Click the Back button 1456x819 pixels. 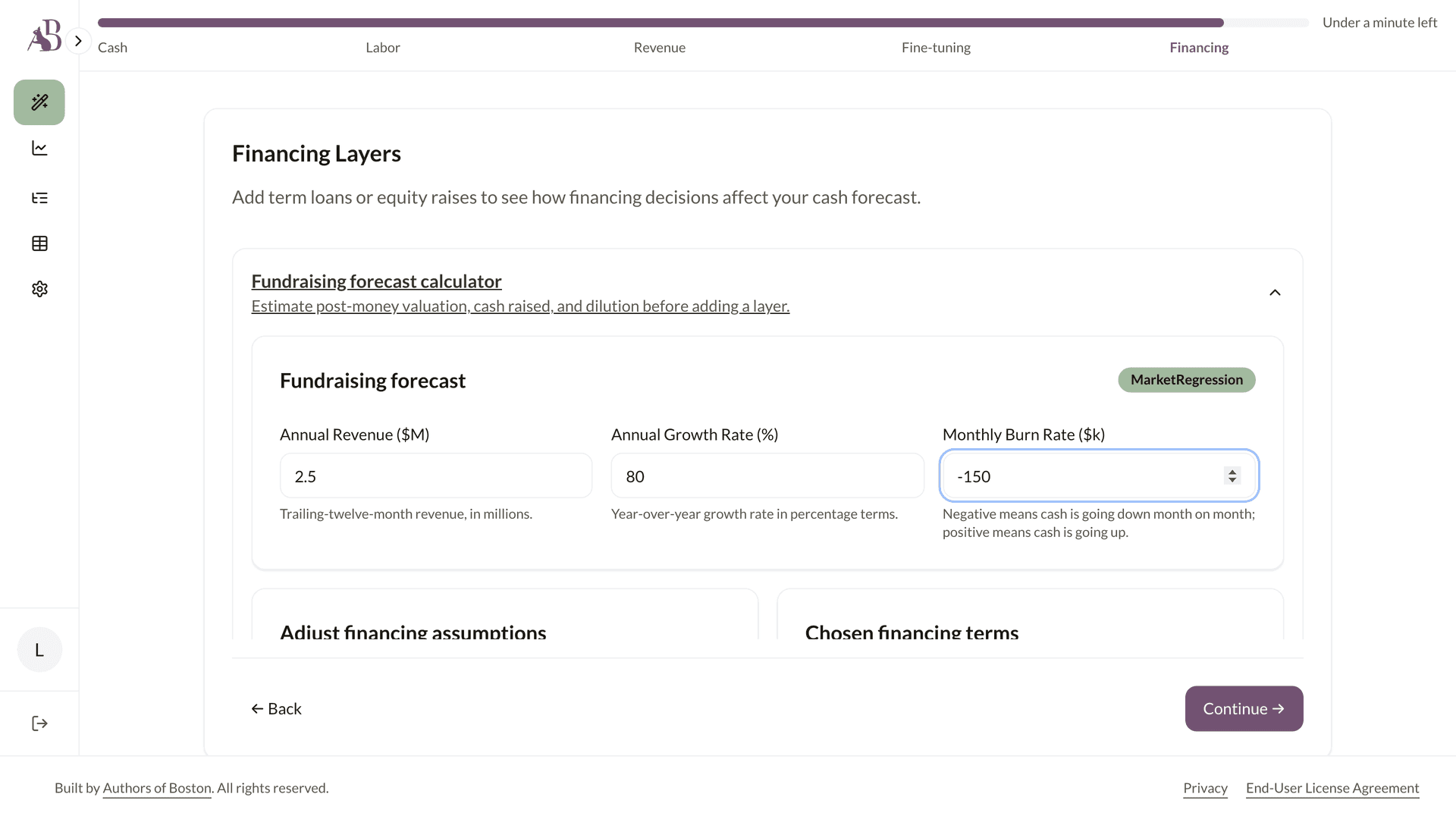coord(277,709)
